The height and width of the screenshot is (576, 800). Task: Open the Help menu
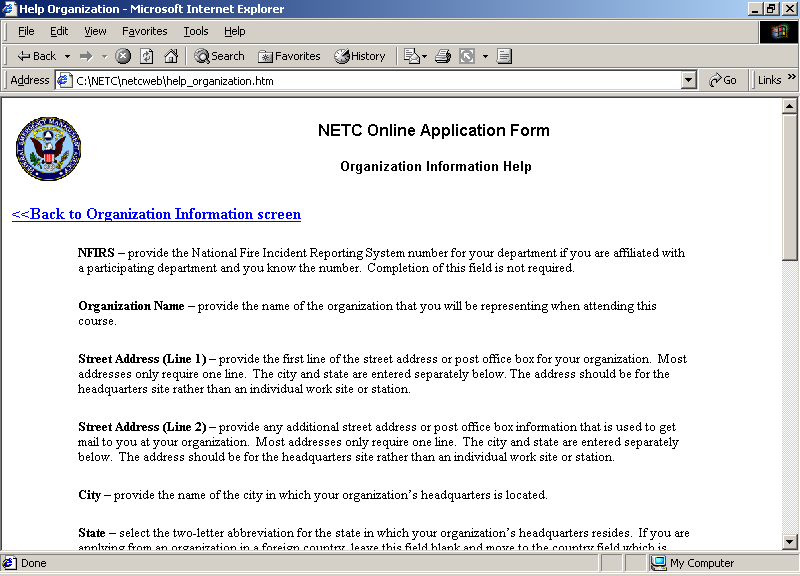pyautogui.click(x=235, y=32)
